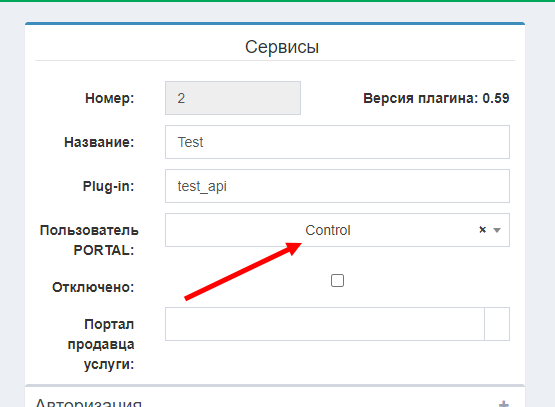Click the red arrow annotation
This screenshot has width=555, height=407.
click(243, 271)
